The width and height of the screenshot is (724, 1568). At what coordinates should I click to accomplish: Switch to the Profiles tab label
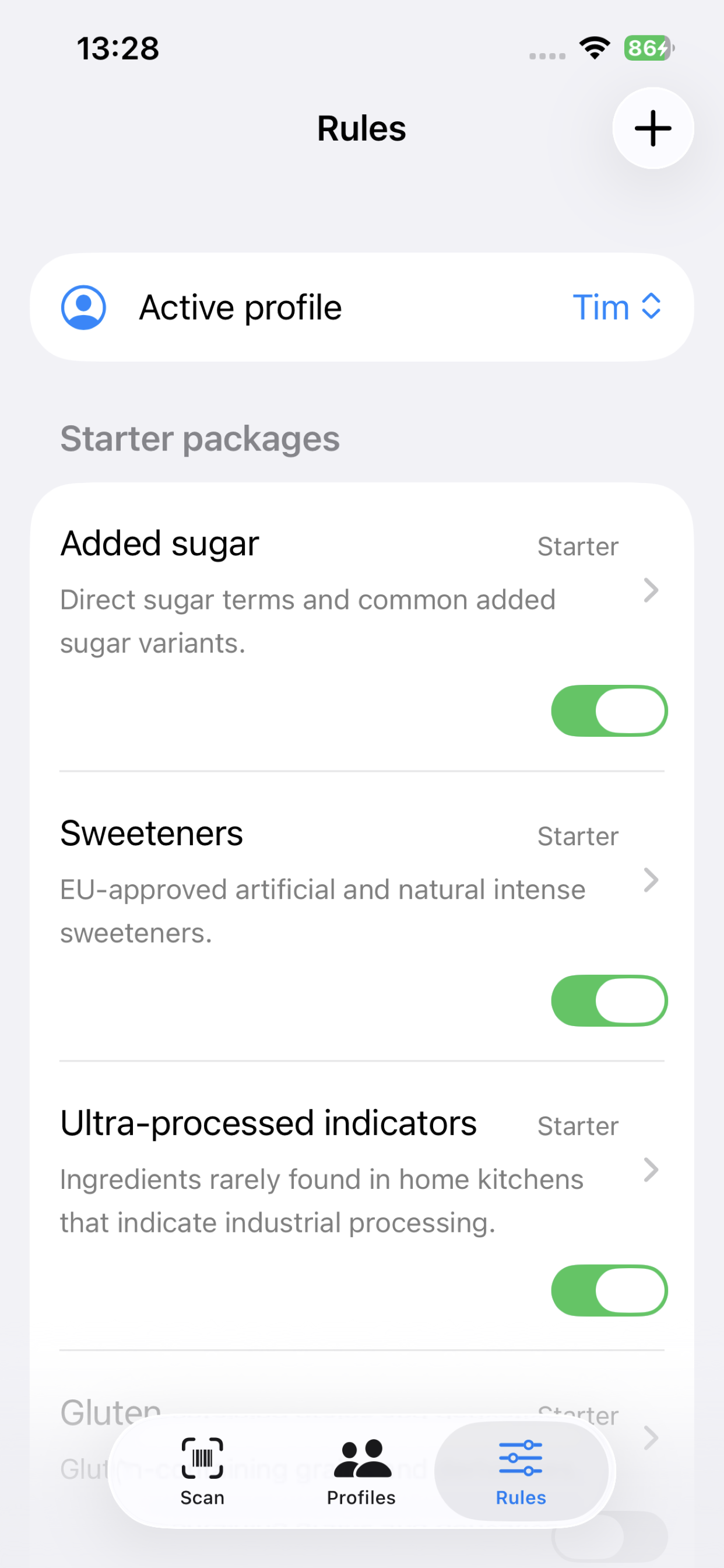click(x=361, y=1498)
